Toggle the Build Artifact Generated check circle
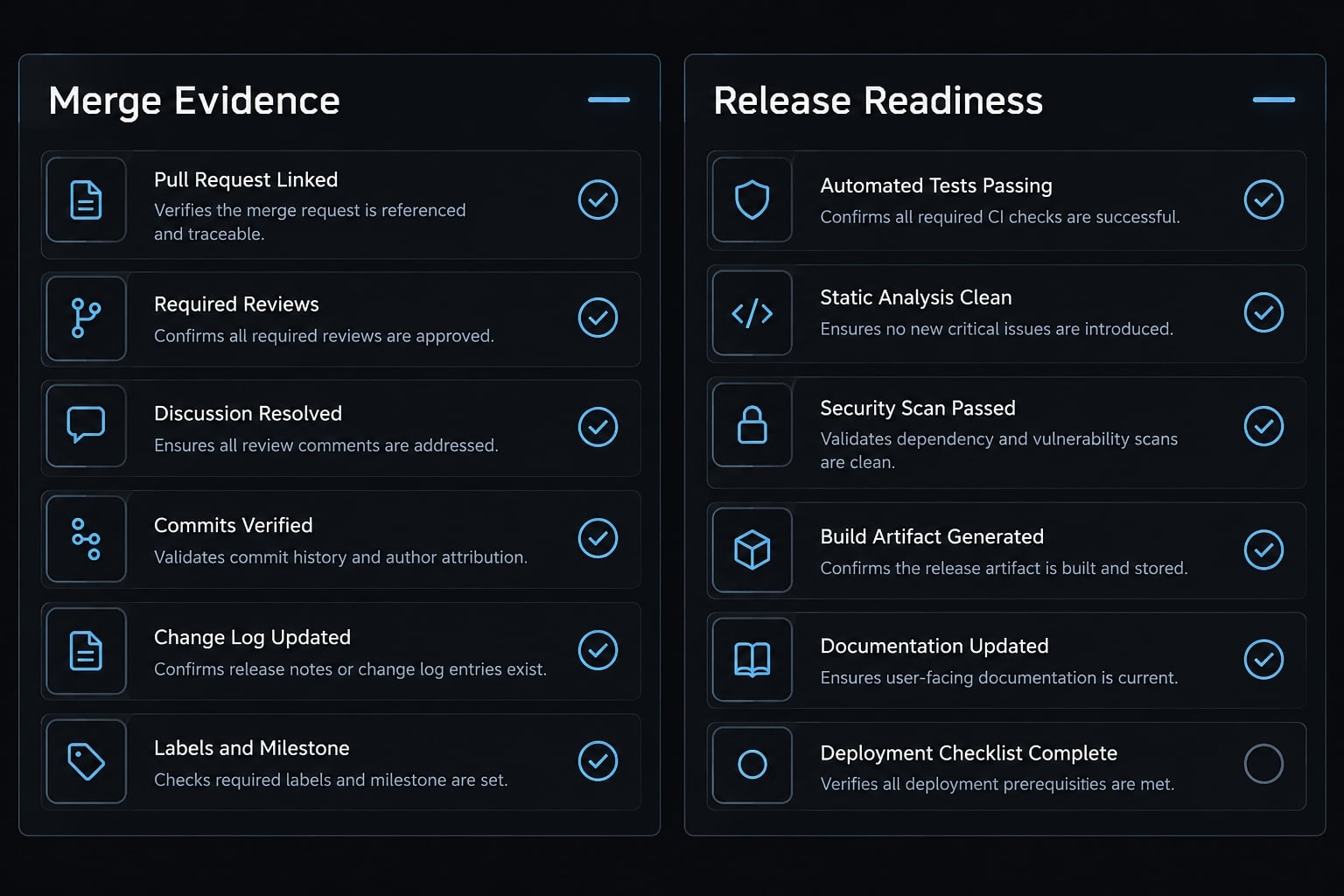1344x896 pixels. click(x=1264, y=549)
